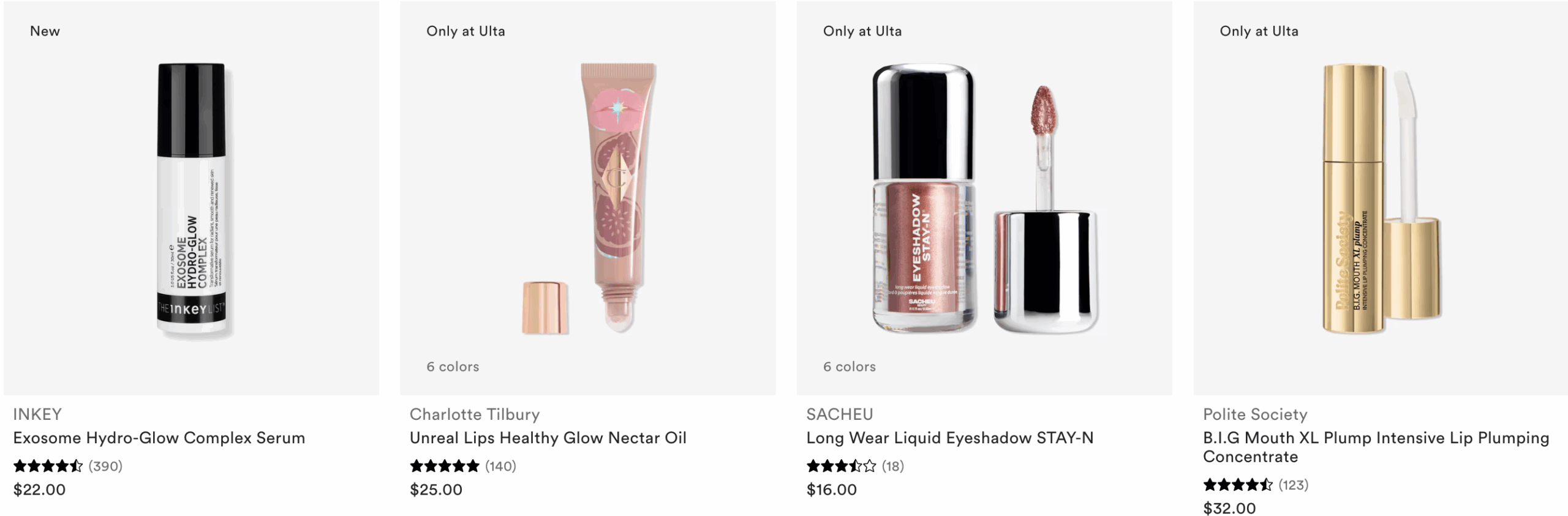Screen dimensions: 1568x516
Task: Open INKEY Exosome Hydro-Glow serum image
Action: pos(191,198)
